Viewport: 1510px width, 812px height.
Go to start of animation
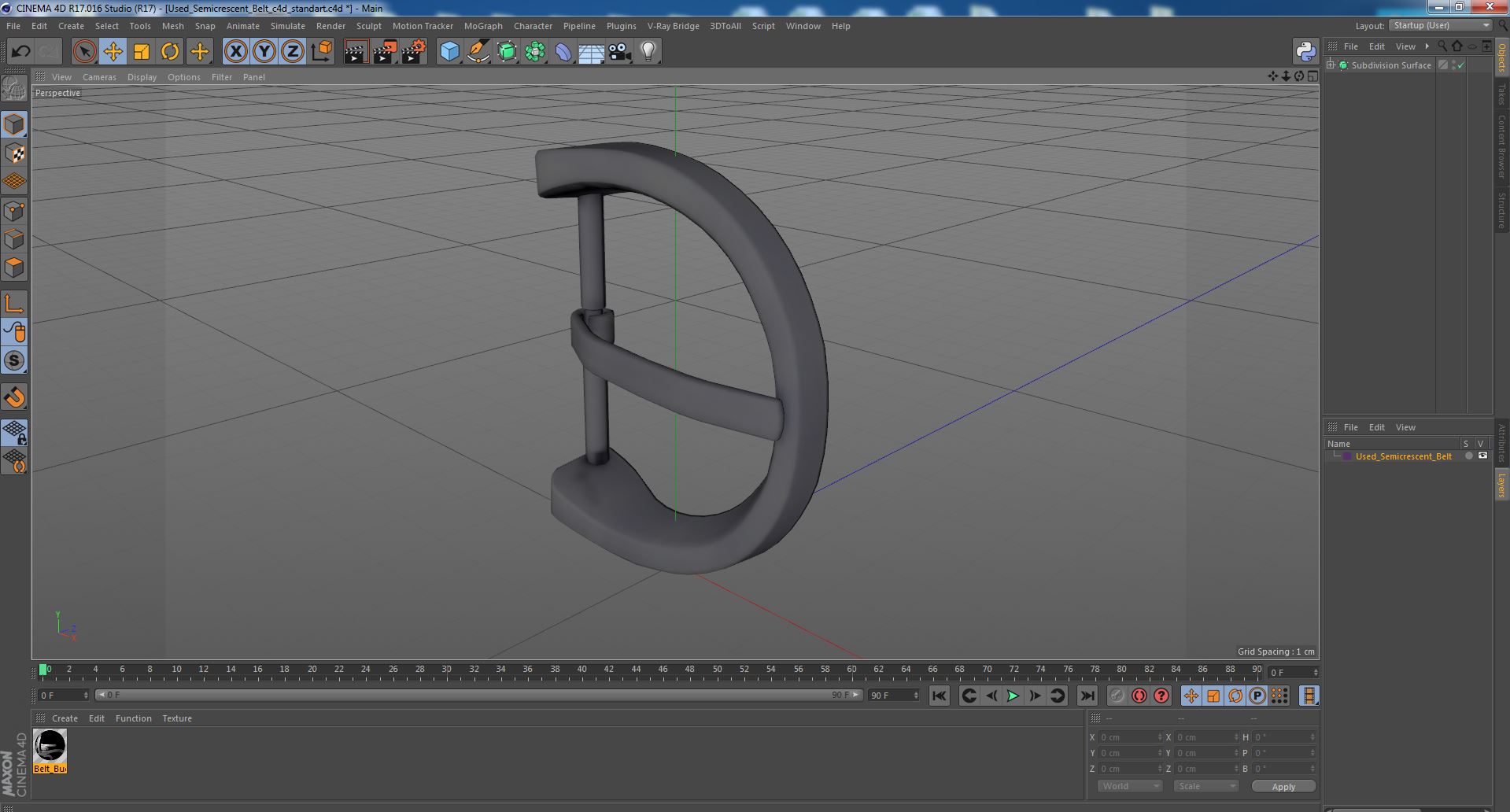coord(939,696)
